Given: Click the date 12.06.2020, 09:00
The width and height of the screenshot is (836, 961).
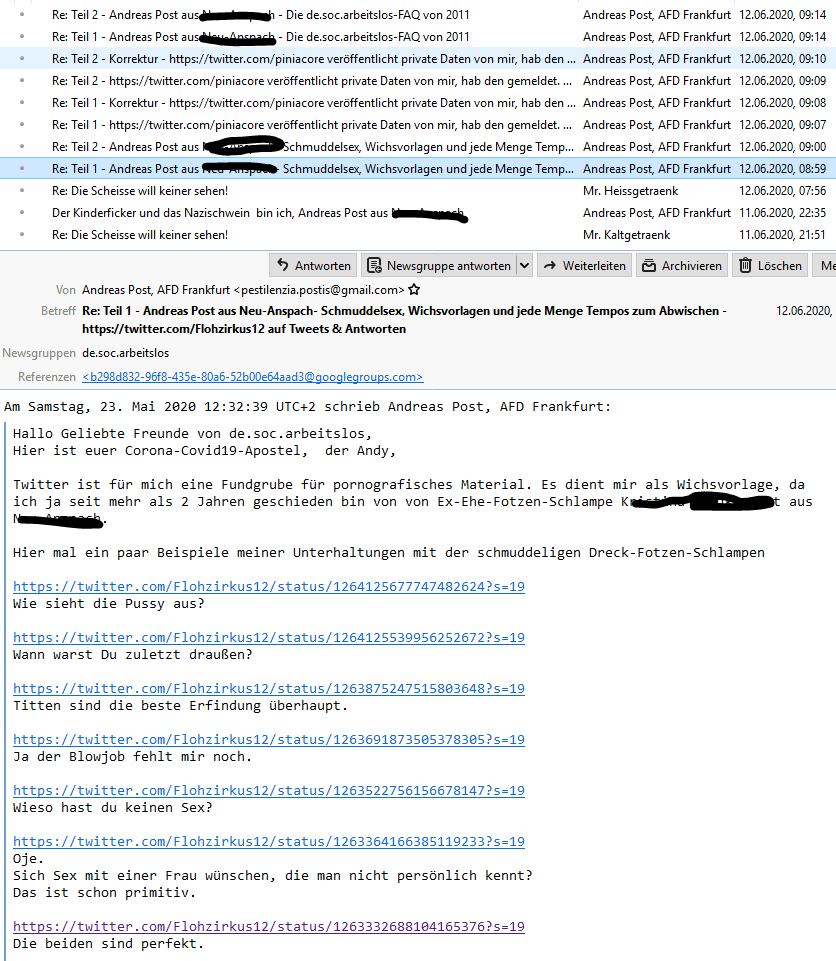Looking at the screenshot, I should pos(783,147).
